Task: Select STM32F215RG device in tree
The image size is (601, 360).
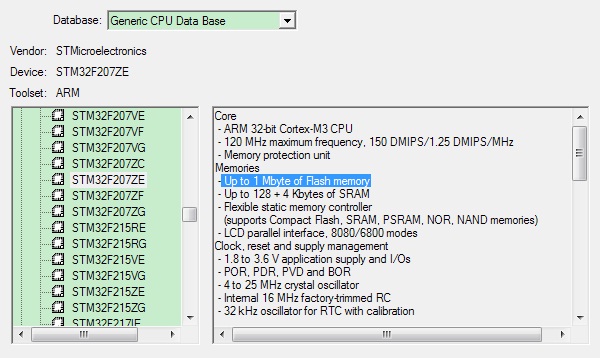Action: click(x=109, y=244)
